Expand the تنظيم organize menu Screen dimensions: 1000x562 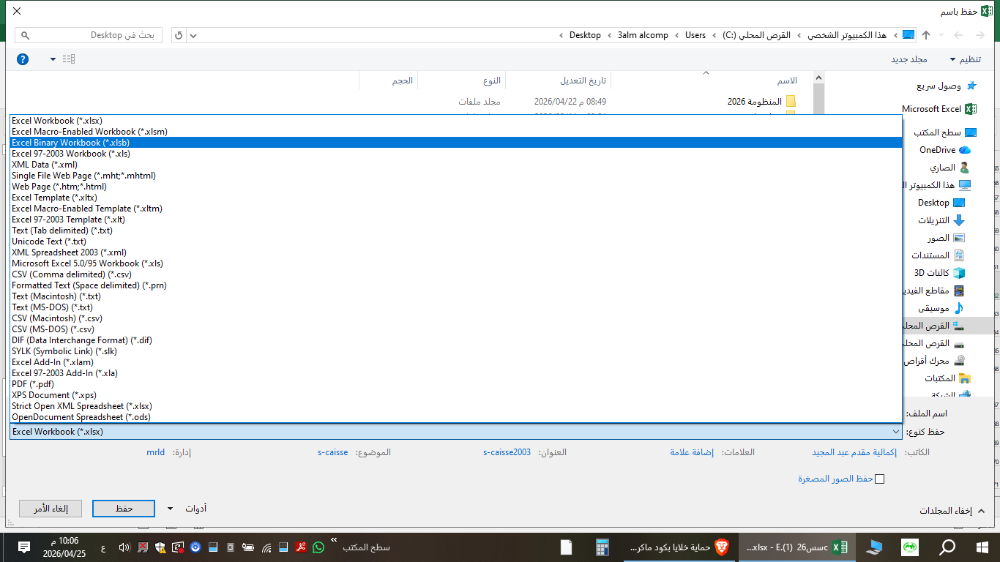pyautogui.click(x=965, y=59)
